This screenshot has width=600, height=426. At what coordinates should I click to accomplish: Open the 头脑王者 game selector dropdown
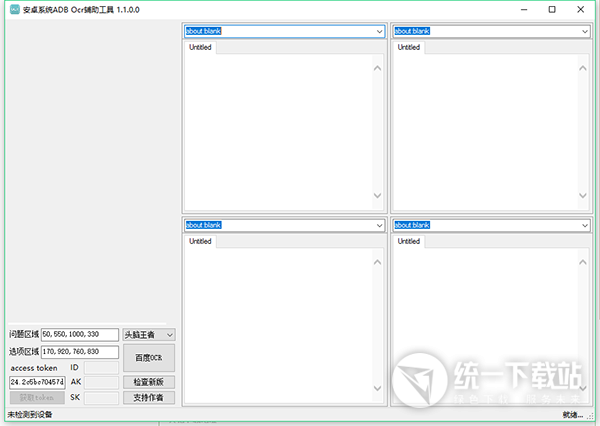[x=169, y=334]
